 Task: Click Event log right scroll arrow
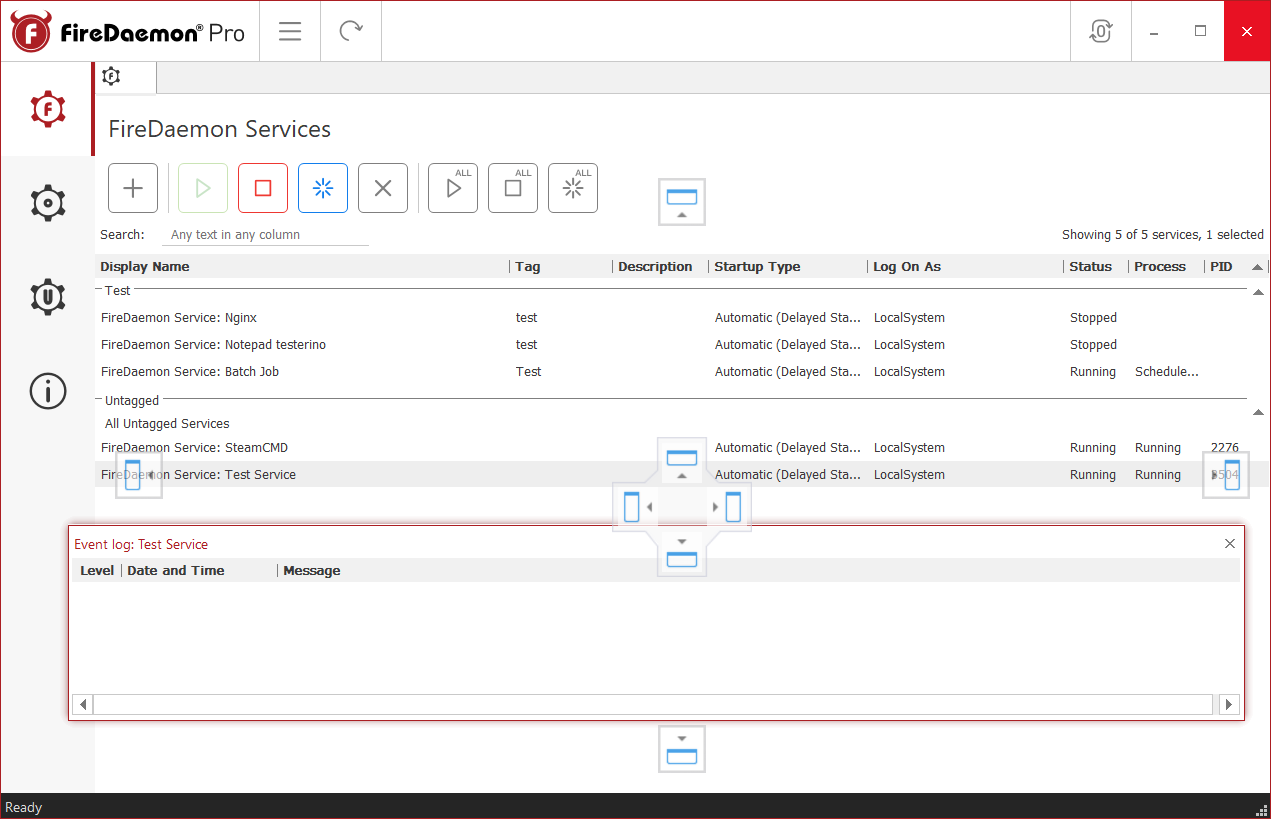pos(1230,705)
